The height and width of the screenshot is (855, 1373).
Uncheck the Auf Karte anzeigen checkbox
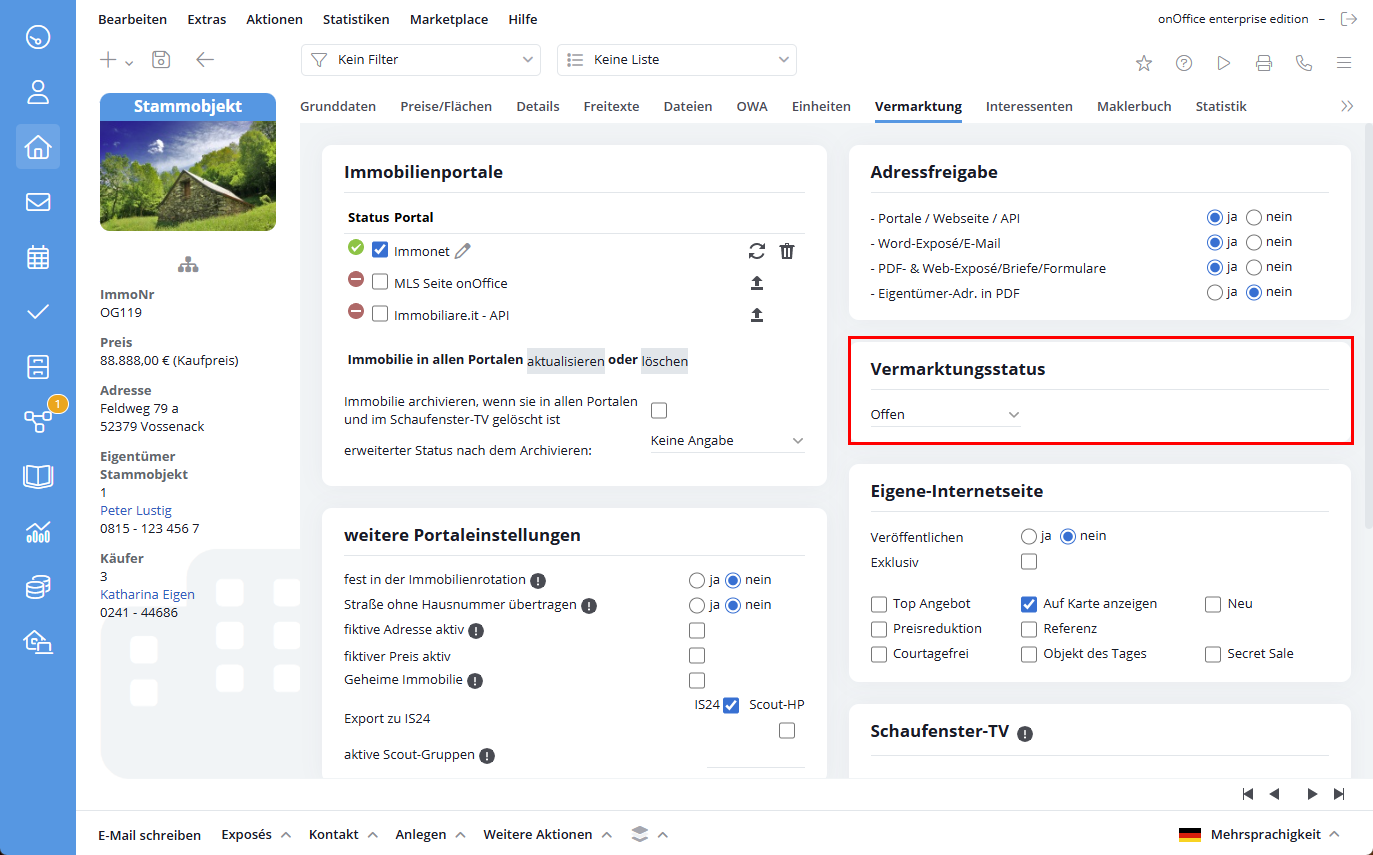[x=1029, y=604]
